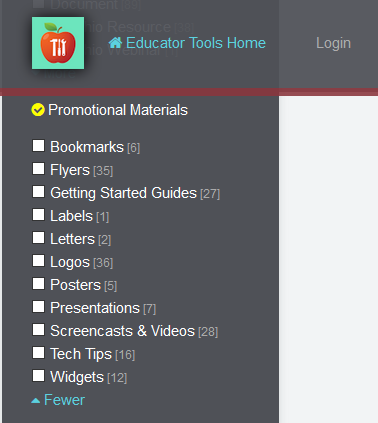Image resolution: width=378 pixels, height=423 pixels.
Task: Toggle the Widgets checkbox
Action: point(38,376)
